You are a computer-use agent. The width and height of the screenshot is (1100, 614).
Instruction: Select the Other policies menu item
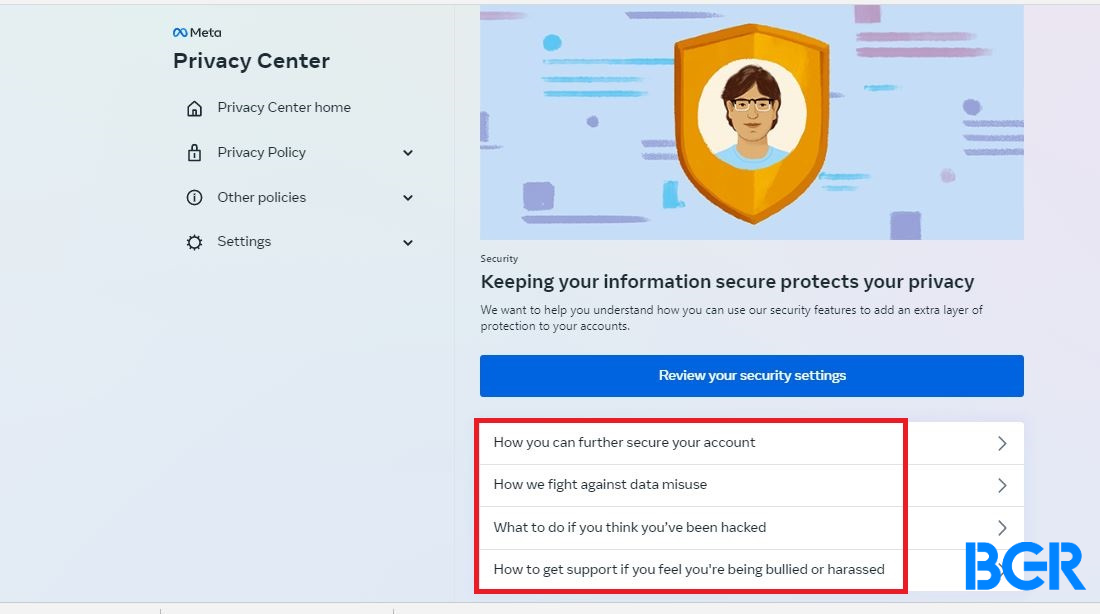pyautogui.click(x=261, y=197)
